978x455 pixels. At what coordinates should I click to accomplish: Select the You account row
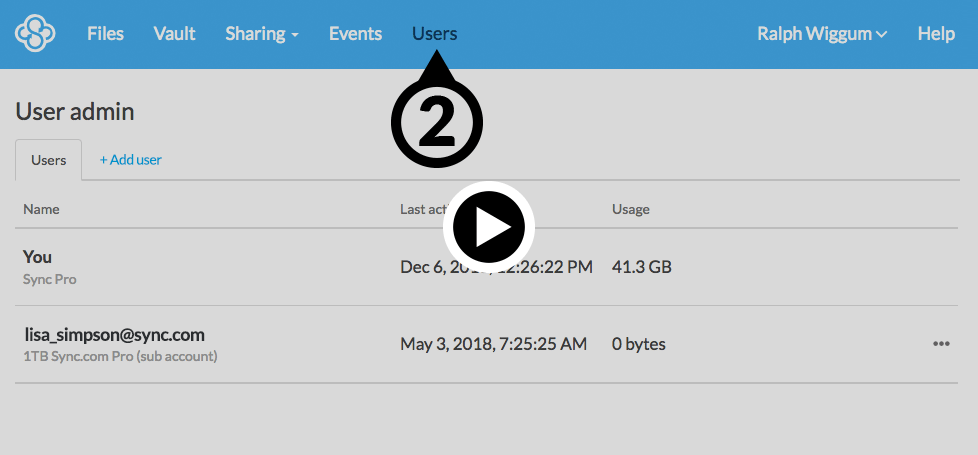click(x=37, y=257)
